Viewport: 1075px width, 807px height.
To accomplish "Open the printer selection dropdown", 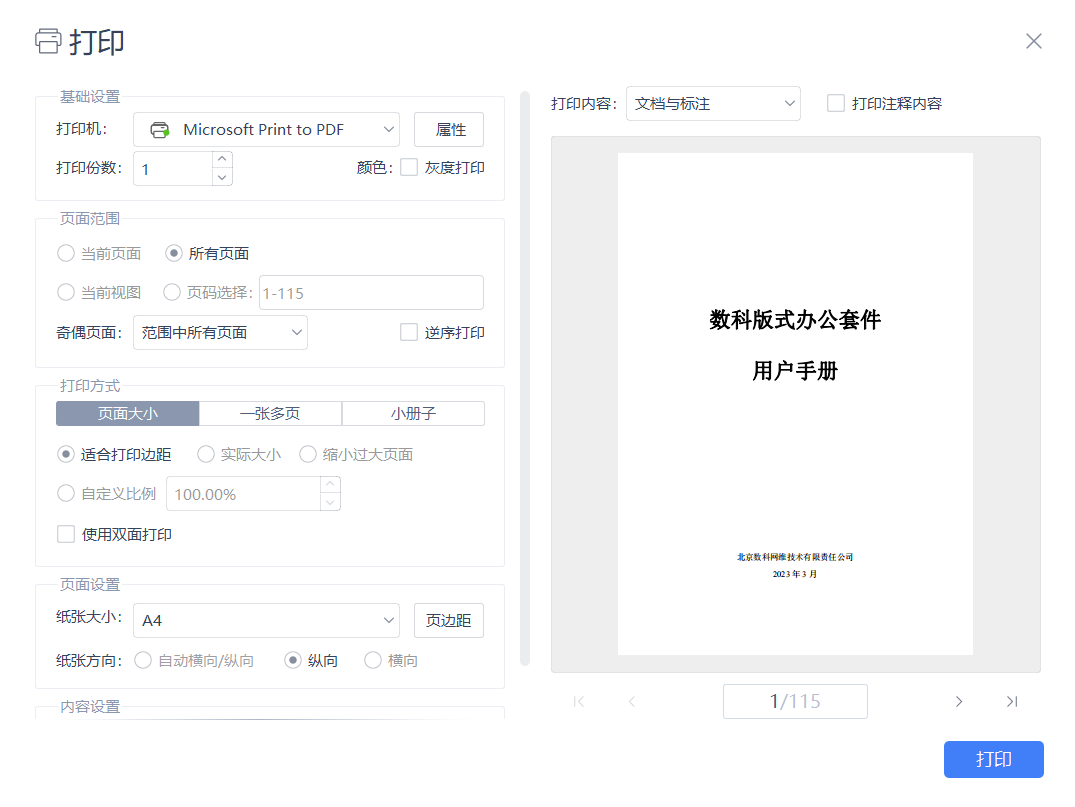I will point(266,130).
